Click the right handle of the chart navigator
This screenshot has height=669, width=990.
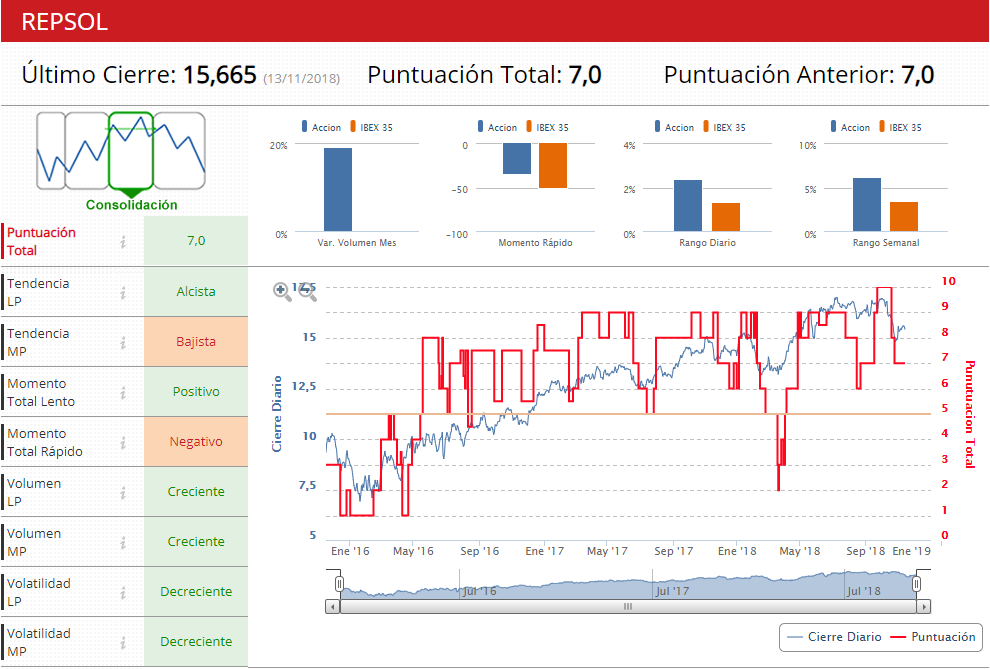[x=916, y=584]
